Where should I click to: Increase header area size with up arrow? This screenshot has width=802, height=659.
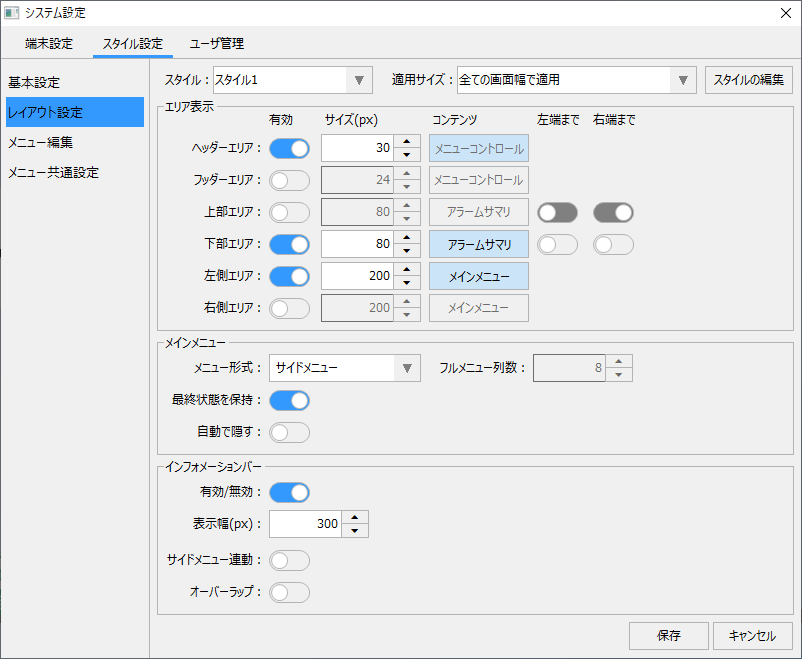406,142
